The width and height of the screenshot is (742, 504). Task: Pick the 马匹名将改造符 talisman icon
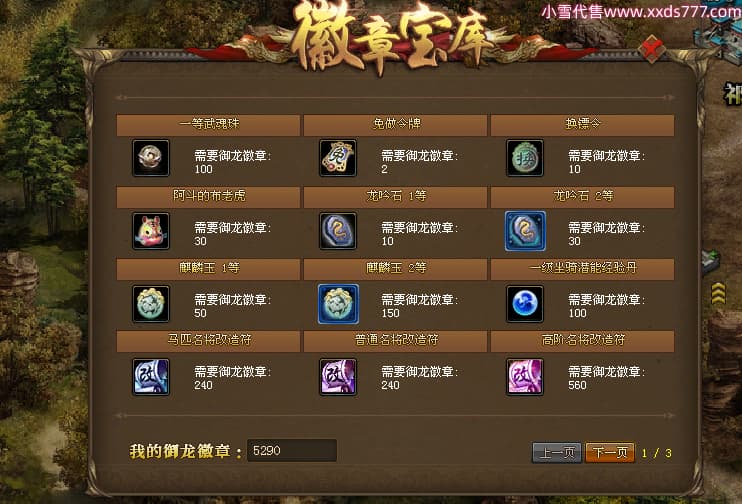coord(150,377)
